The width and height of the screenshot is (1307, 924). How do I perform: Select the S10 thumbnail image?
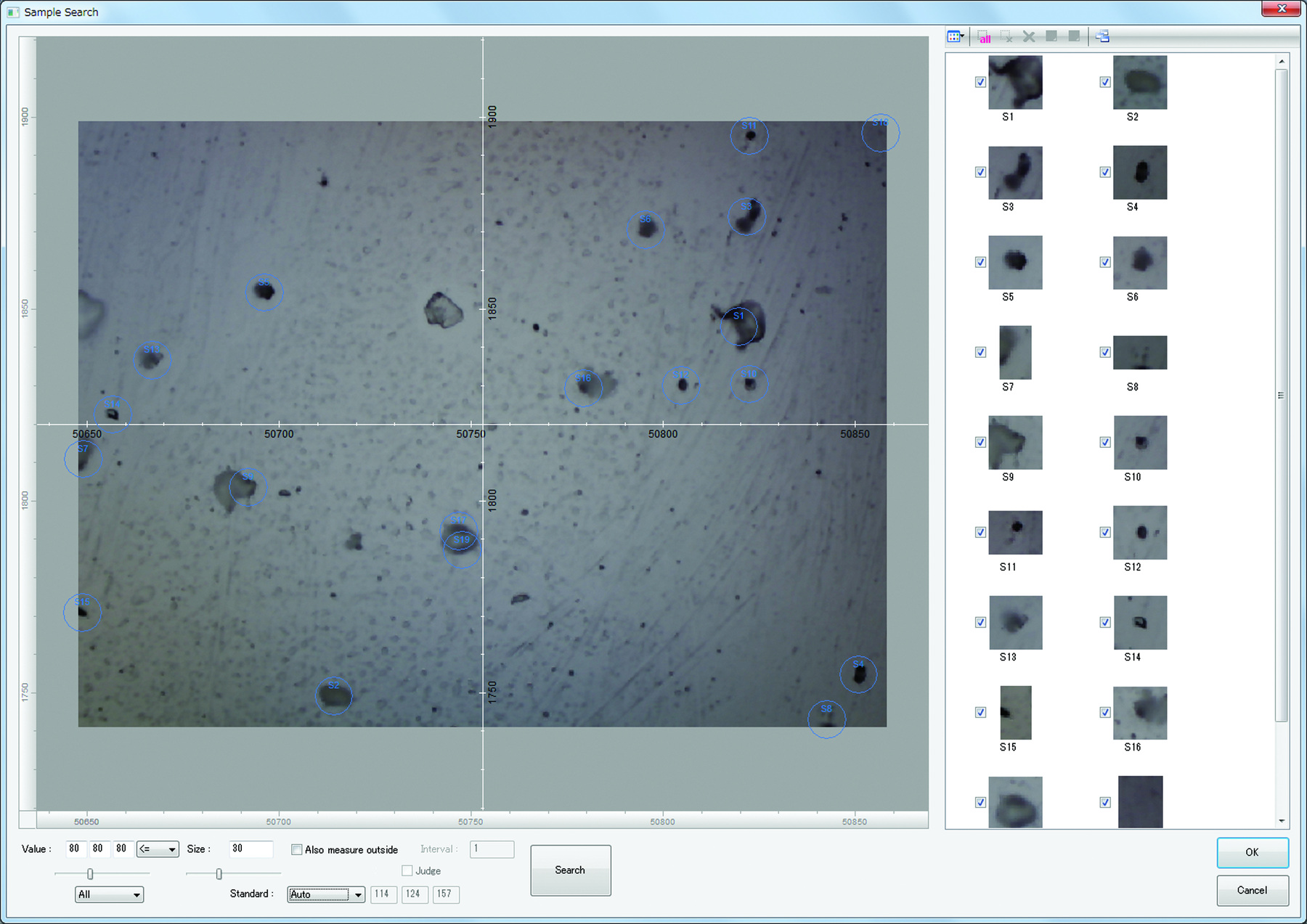(x=1140, y=443)
